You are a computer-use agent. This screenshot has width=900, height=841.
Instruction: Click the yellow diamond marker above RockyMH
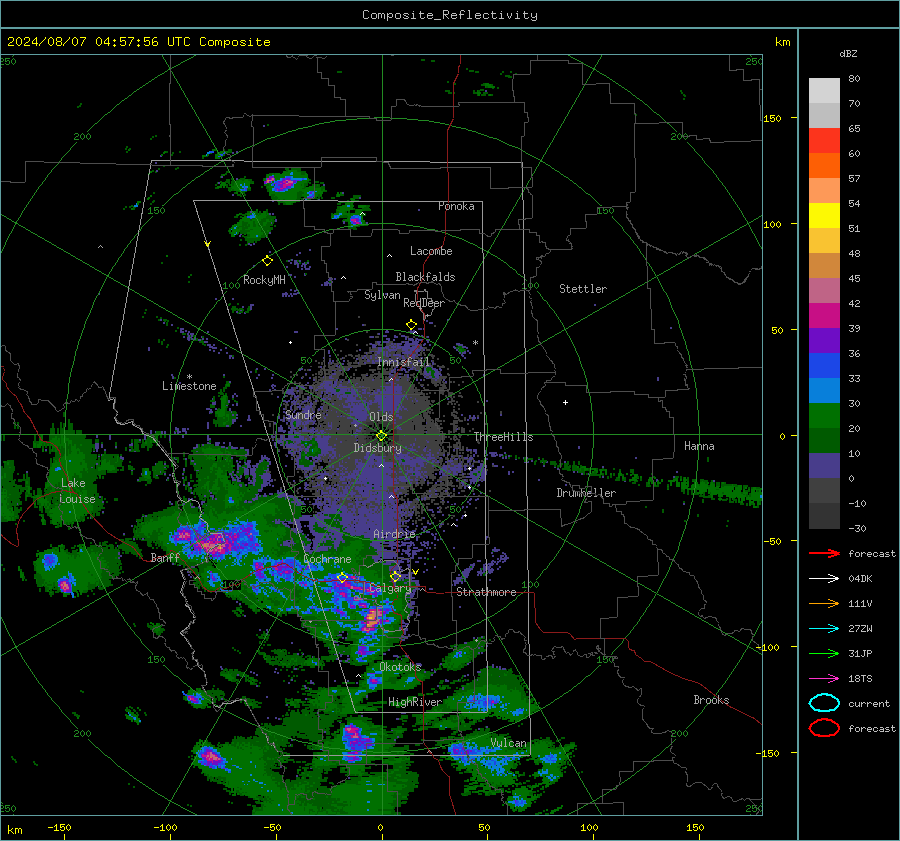click(267, 261)
